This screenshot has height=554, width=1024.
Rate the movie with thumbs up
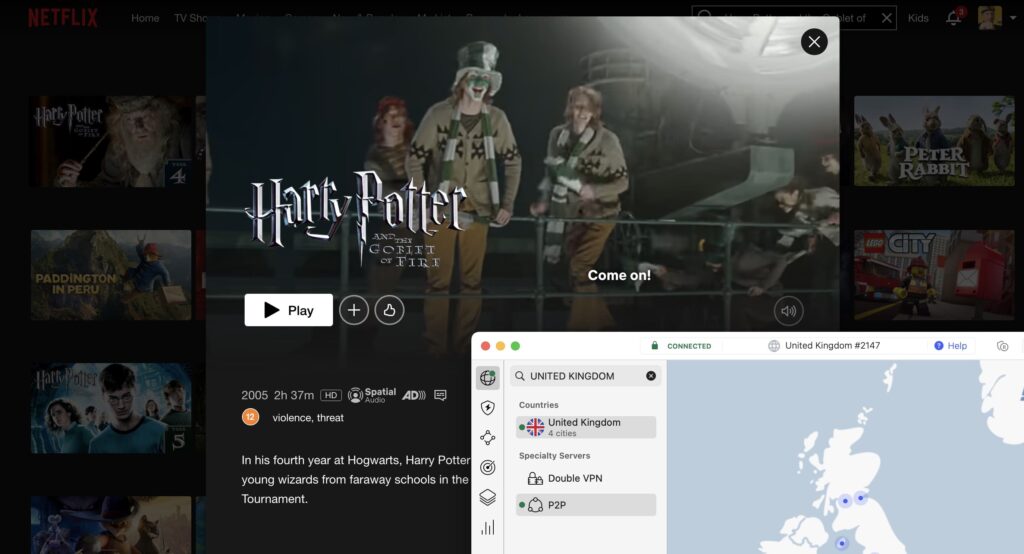(389, 310)
